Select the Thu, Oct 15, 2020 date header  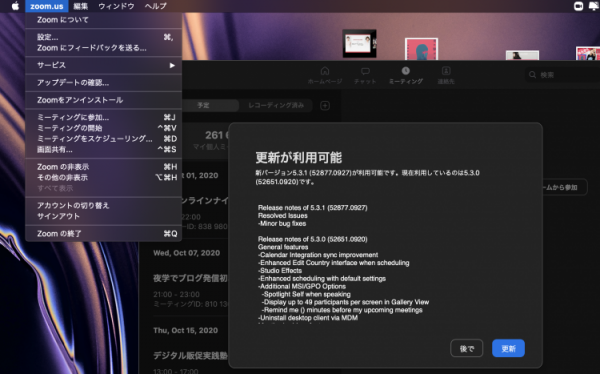(x=186, y=330)
